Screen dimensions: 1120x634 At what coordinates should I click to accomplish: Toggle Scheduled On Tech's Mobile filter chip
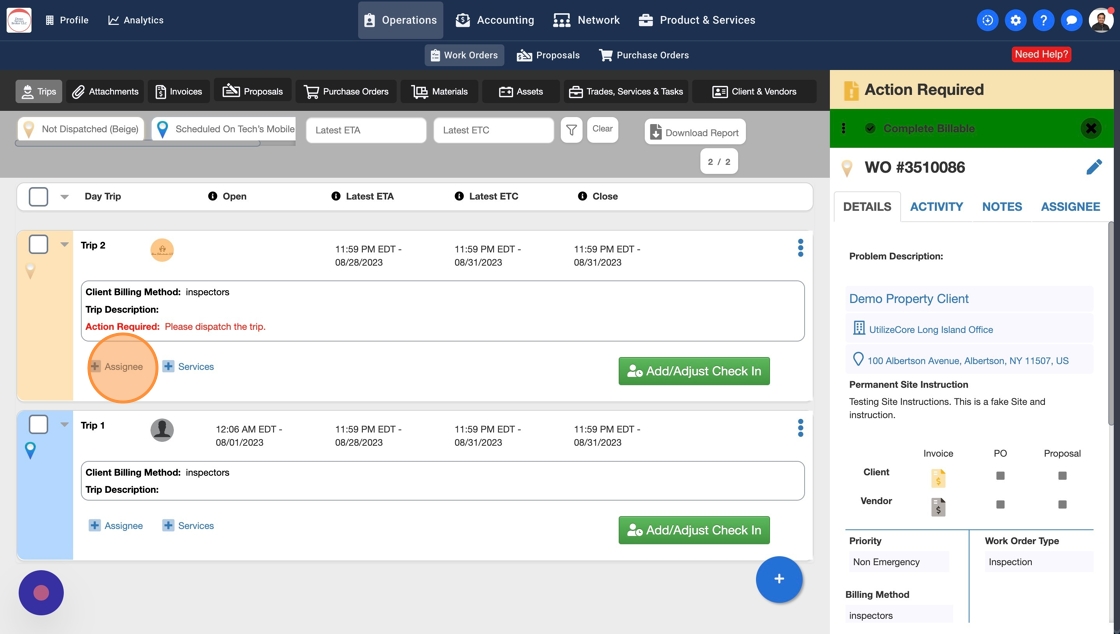224,129
